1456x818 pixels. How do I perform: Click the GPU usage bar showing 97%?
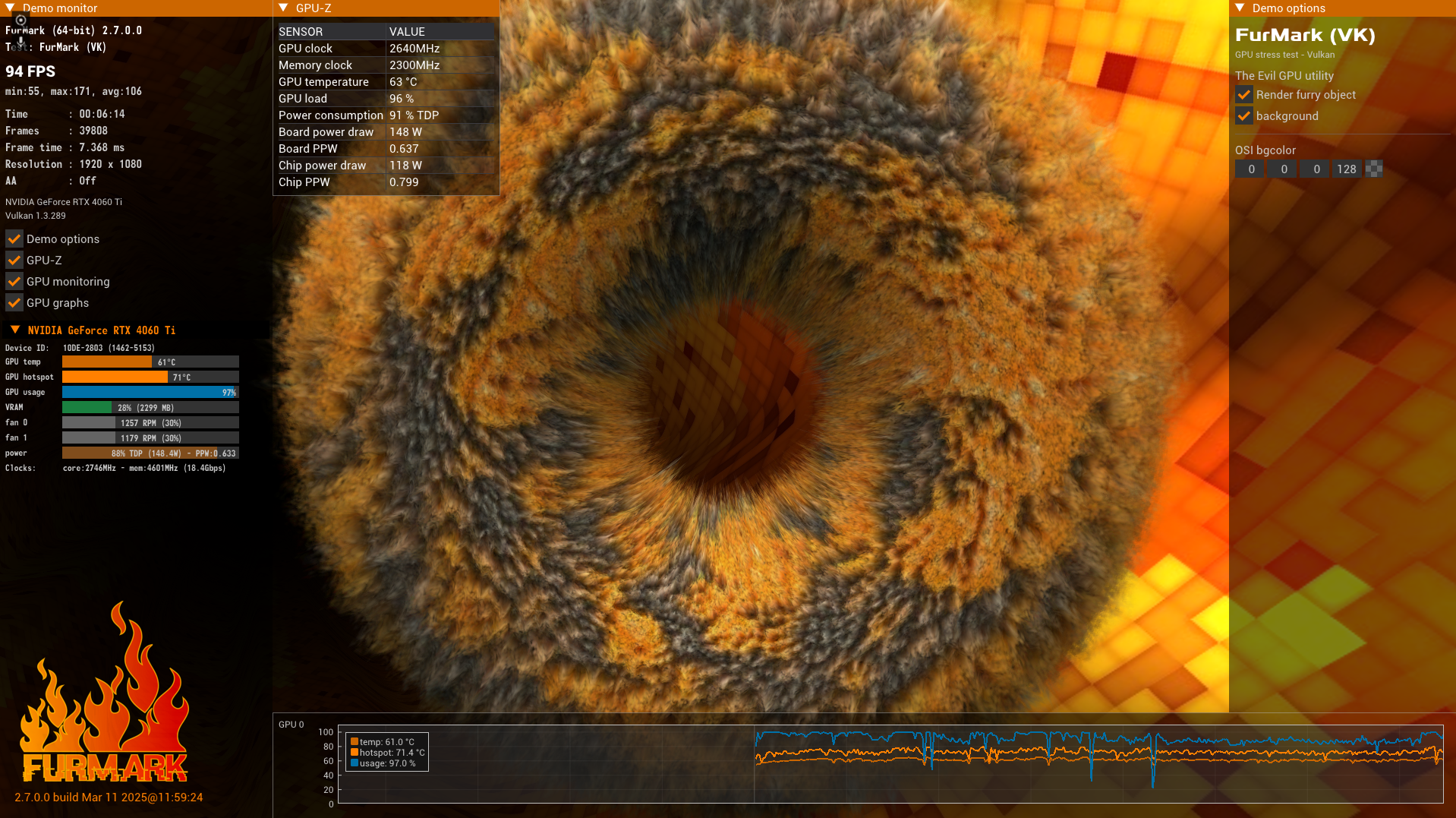pyautogui.click(x=150, y=392)
